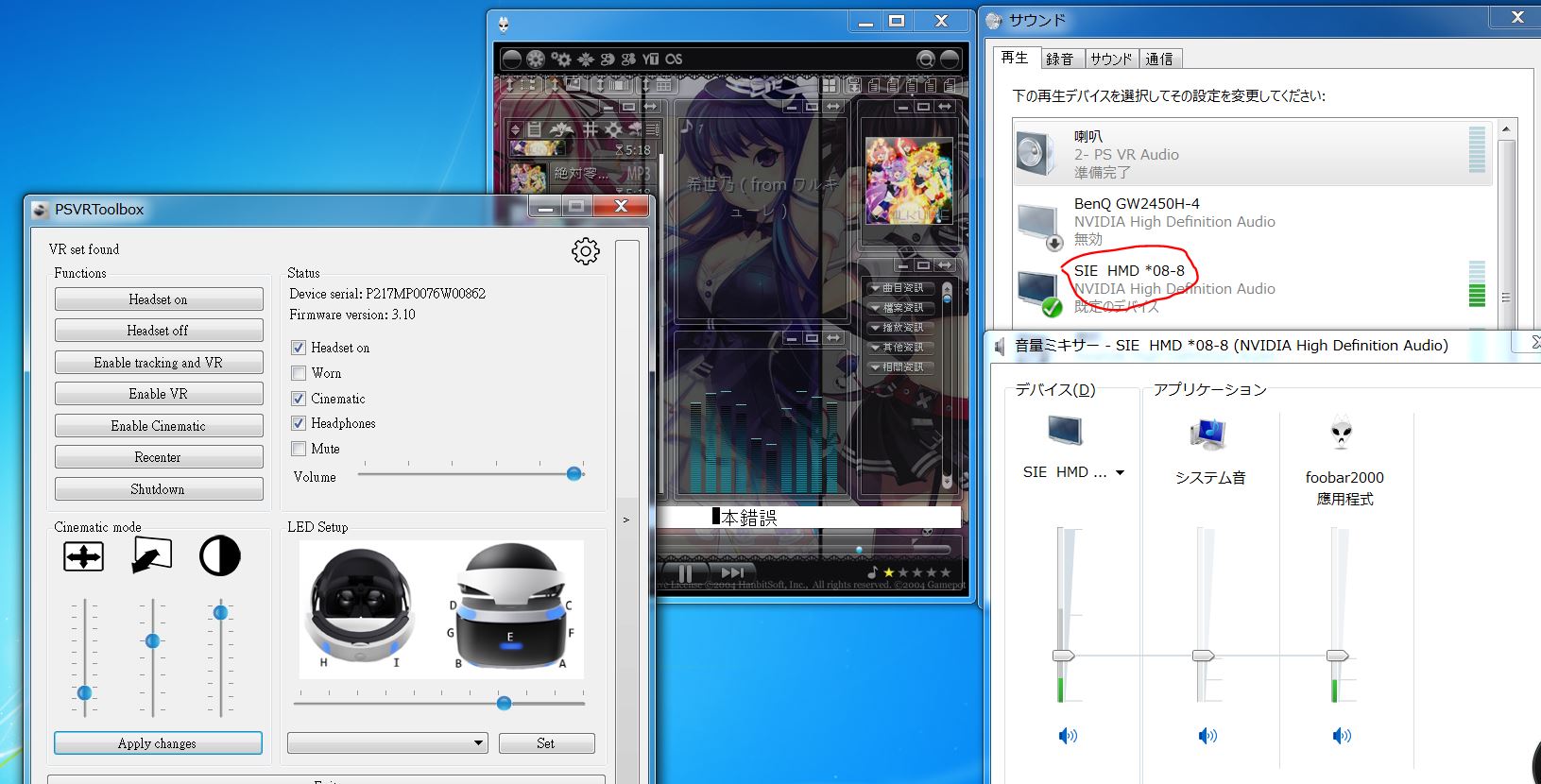
Task: Click Enable tracking and VR button
Action: point(159,363)
